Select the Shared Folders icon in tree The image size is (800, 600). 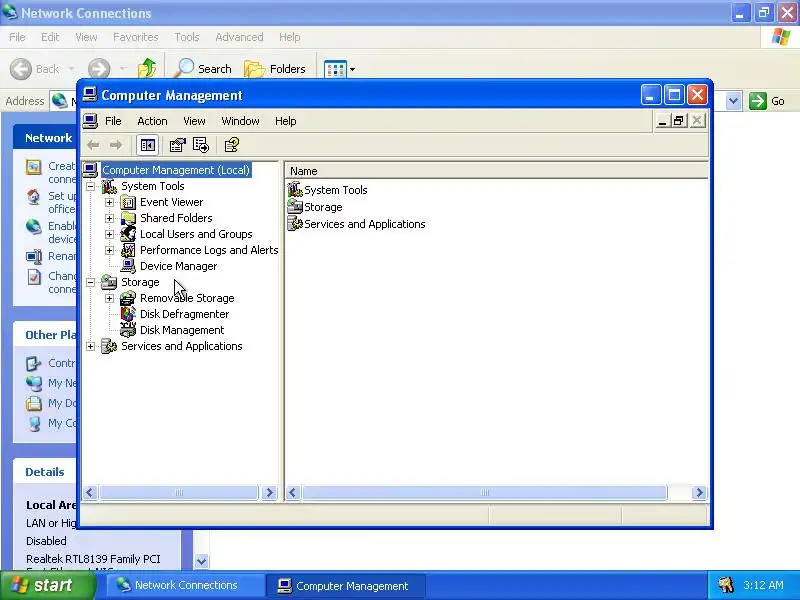[128, 218]
